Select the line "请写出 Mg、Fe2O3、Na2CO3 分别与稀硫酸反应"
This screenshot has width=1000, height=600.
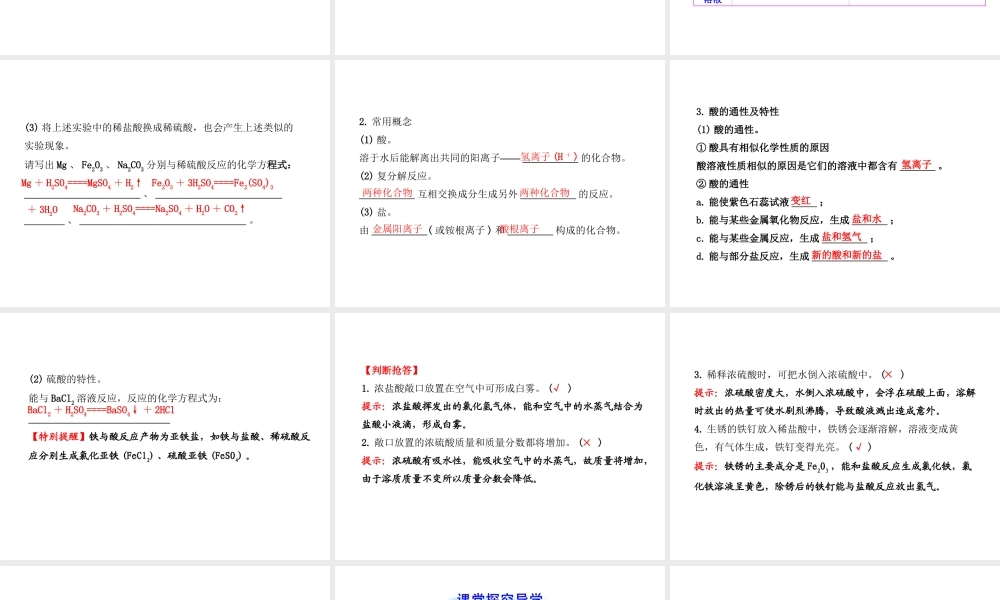(158, 165)
